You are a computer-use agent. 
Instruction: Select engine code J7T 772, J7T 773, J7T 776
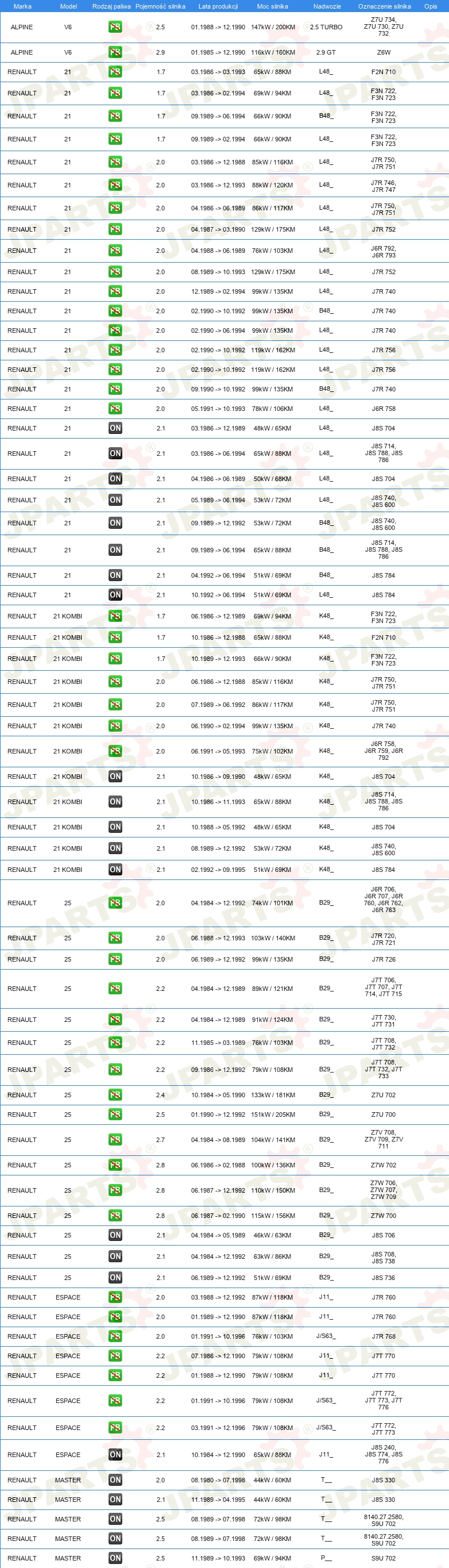coord(384,1400)
